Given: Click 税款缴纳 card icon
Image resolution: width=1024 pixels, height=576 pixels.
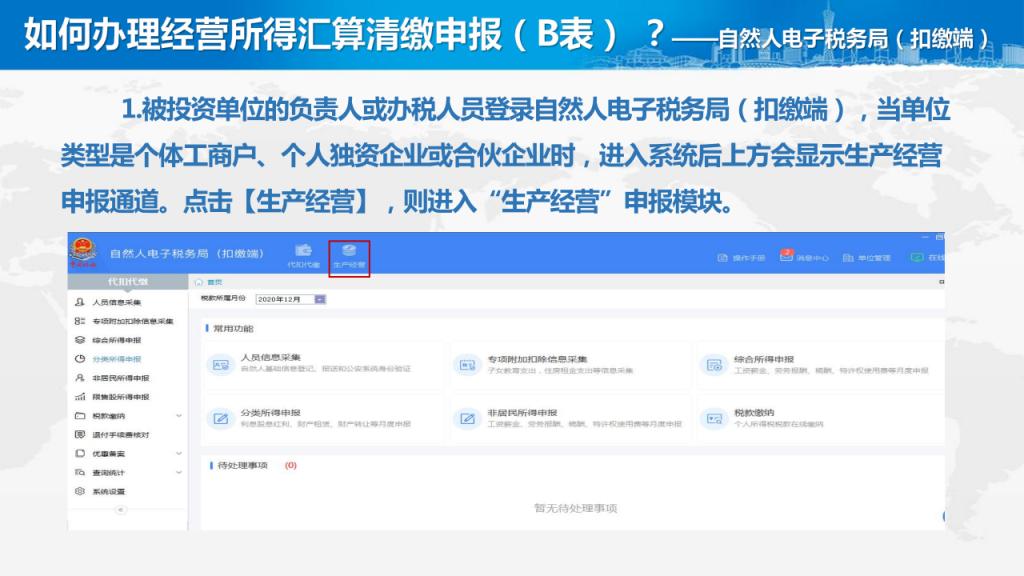Looking at the screenshot, I should tap(714, 419).
